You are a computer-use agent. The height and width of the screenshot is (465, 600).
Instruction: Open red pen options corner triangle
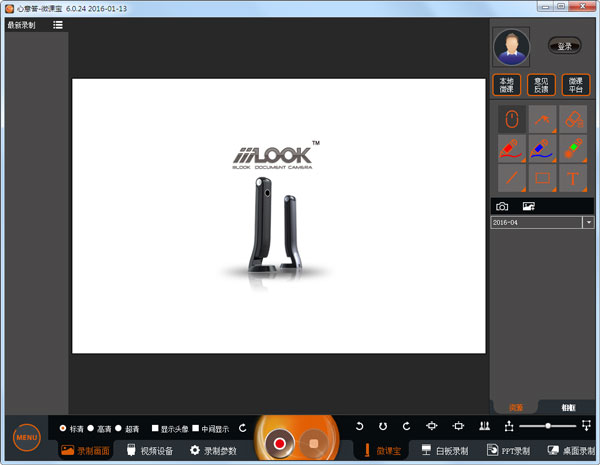(523, 160)
